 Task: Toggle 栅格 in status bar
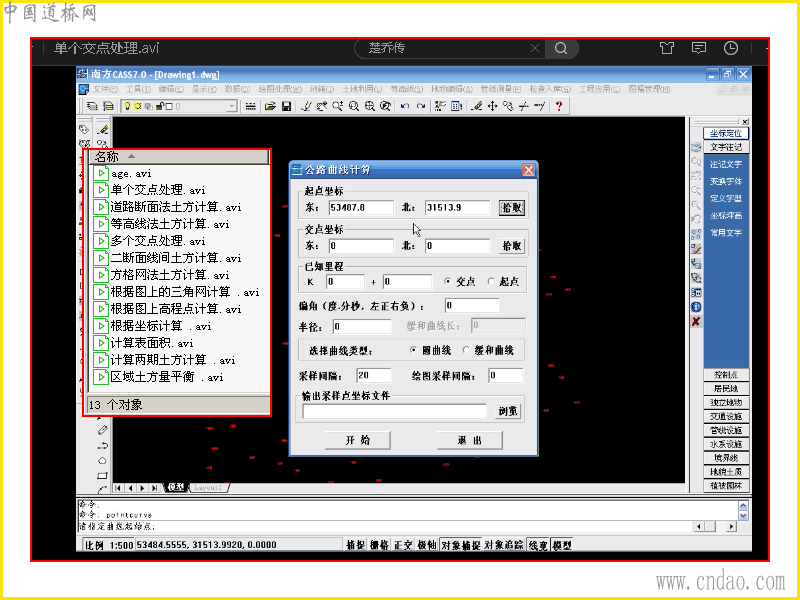click(379, 545)
